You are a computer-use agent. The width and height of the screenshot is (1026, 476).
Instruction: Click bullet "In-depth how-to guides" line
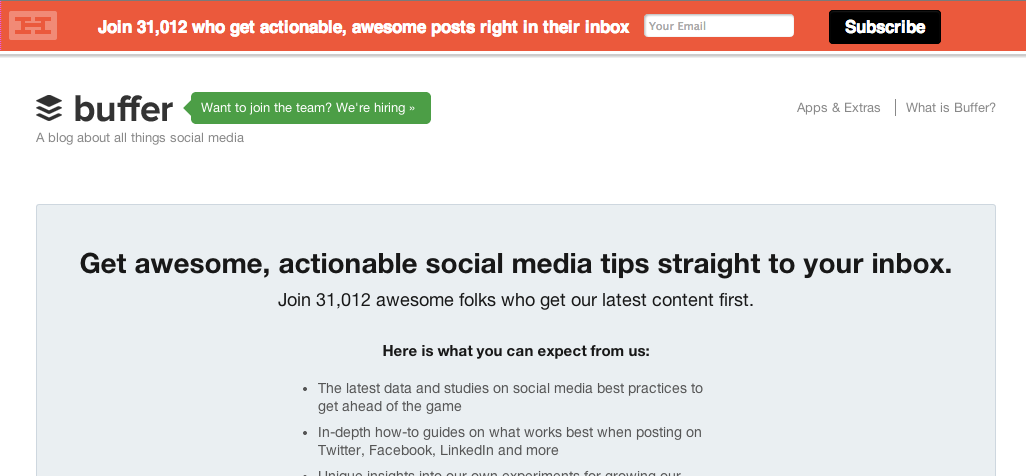tap(510, 432)
